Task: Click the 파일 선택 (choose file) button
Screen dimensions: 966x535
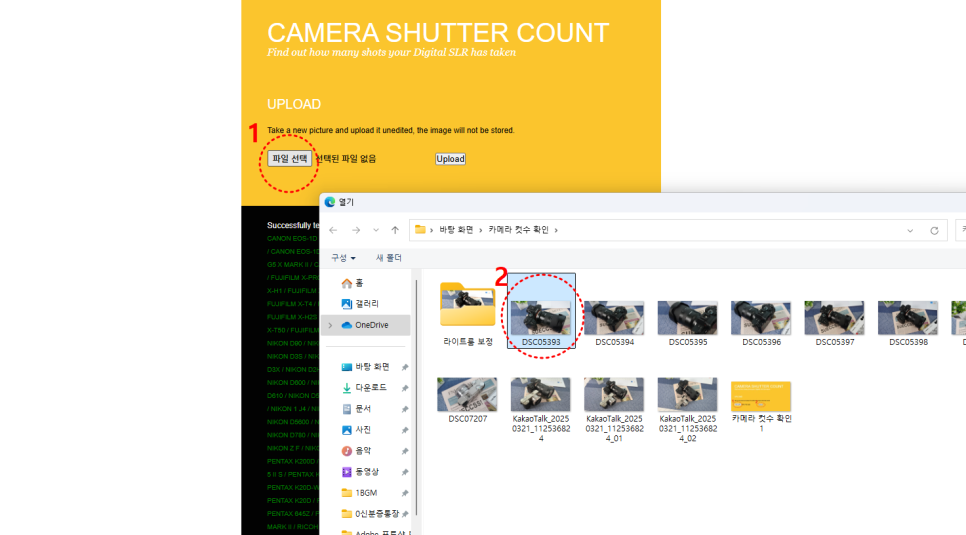Action: pyautogui.click(x=289, y=158)
